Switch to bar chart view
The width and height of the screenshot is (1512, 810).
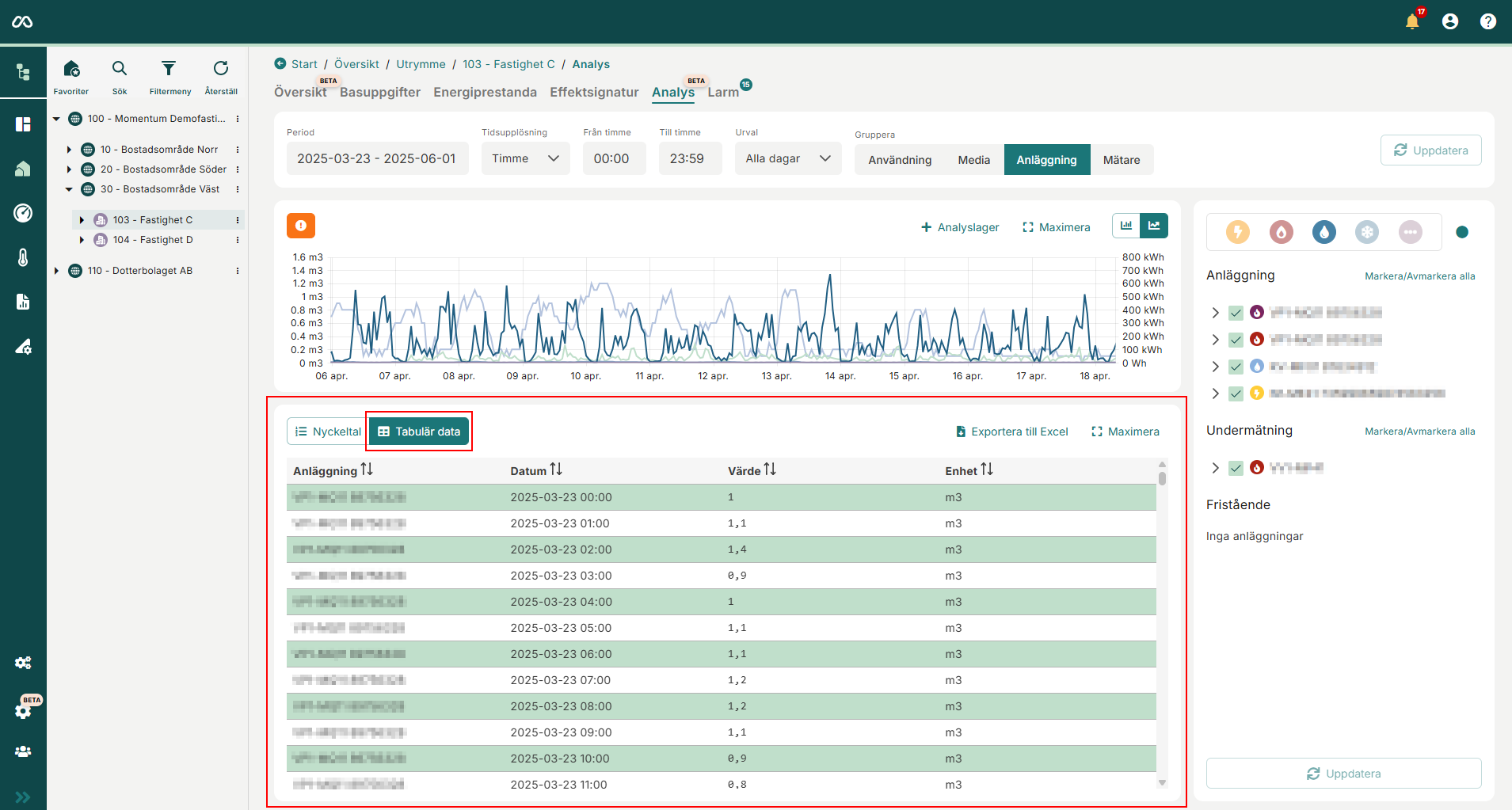[1126, 226]
